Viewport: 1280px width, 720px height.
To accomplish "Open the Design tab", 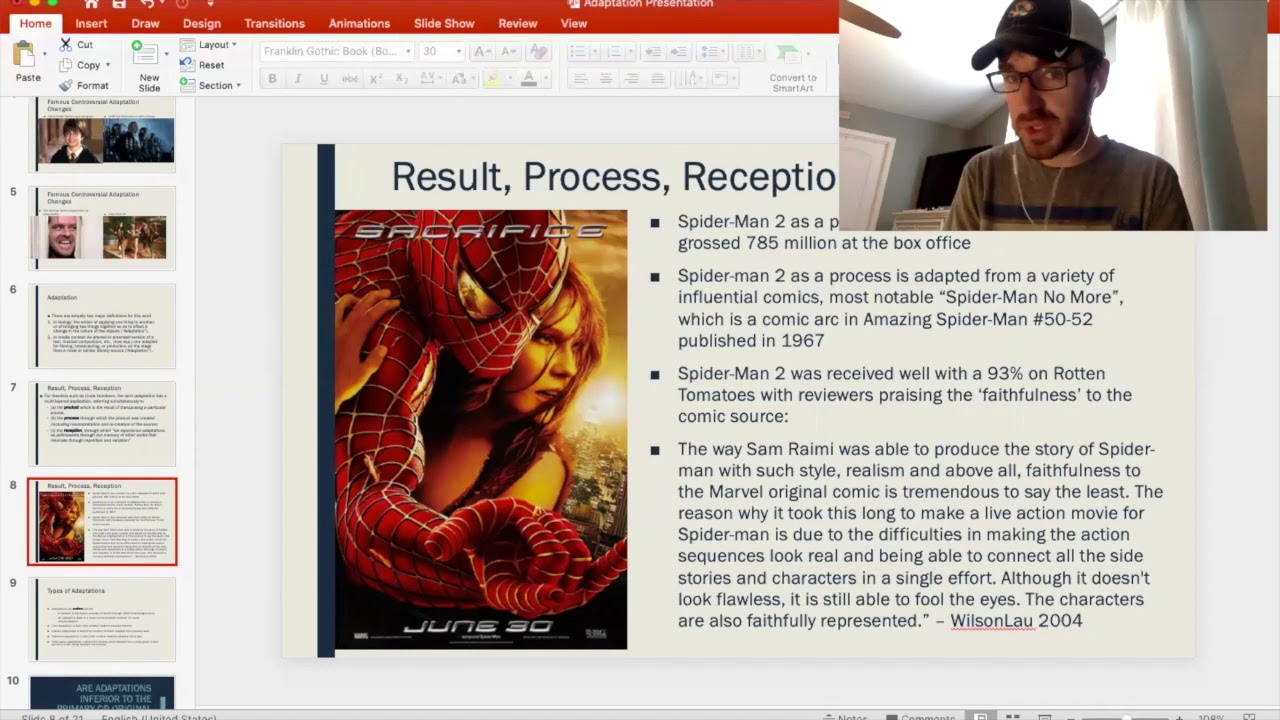I will (202, 23).
